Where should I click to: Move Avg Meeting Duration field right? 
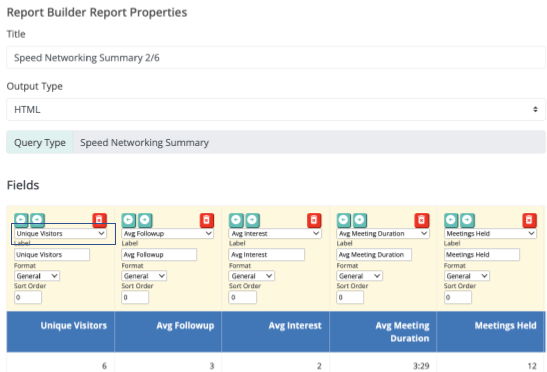(360, 220)
